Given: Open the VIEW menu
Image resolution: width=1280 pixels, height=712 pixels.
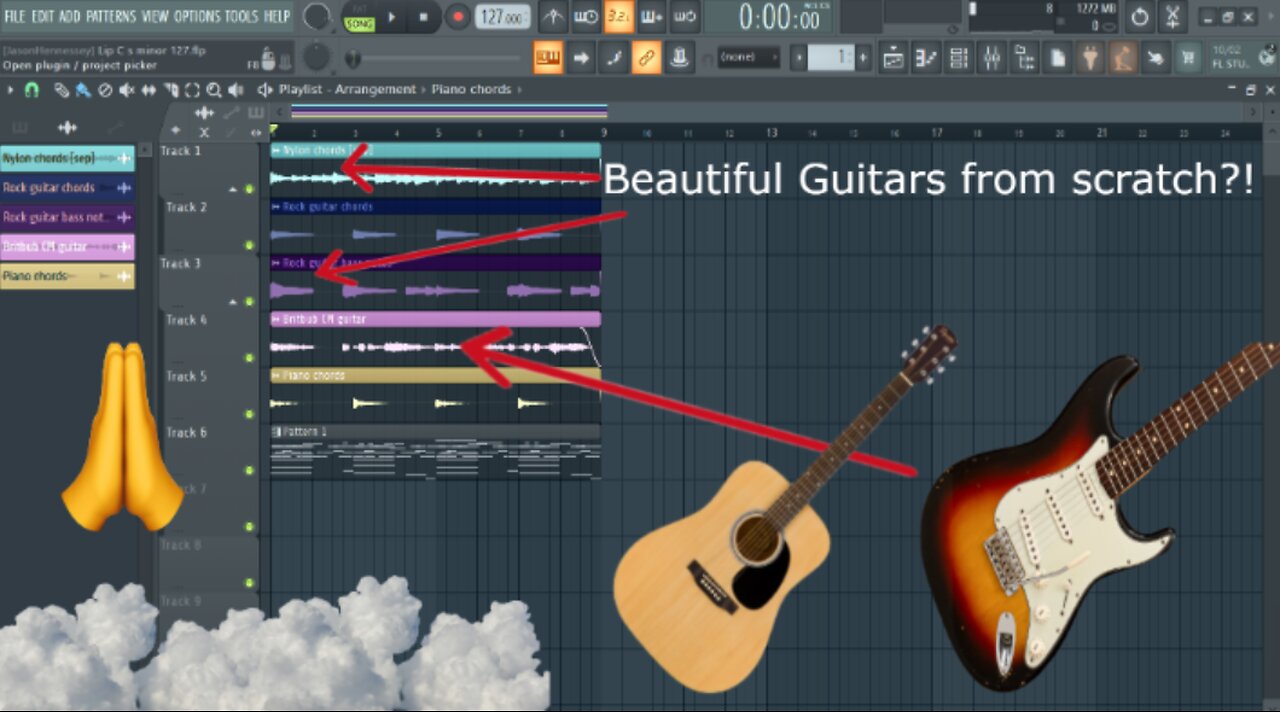Looking at the screenshot, I should point(155,16).
